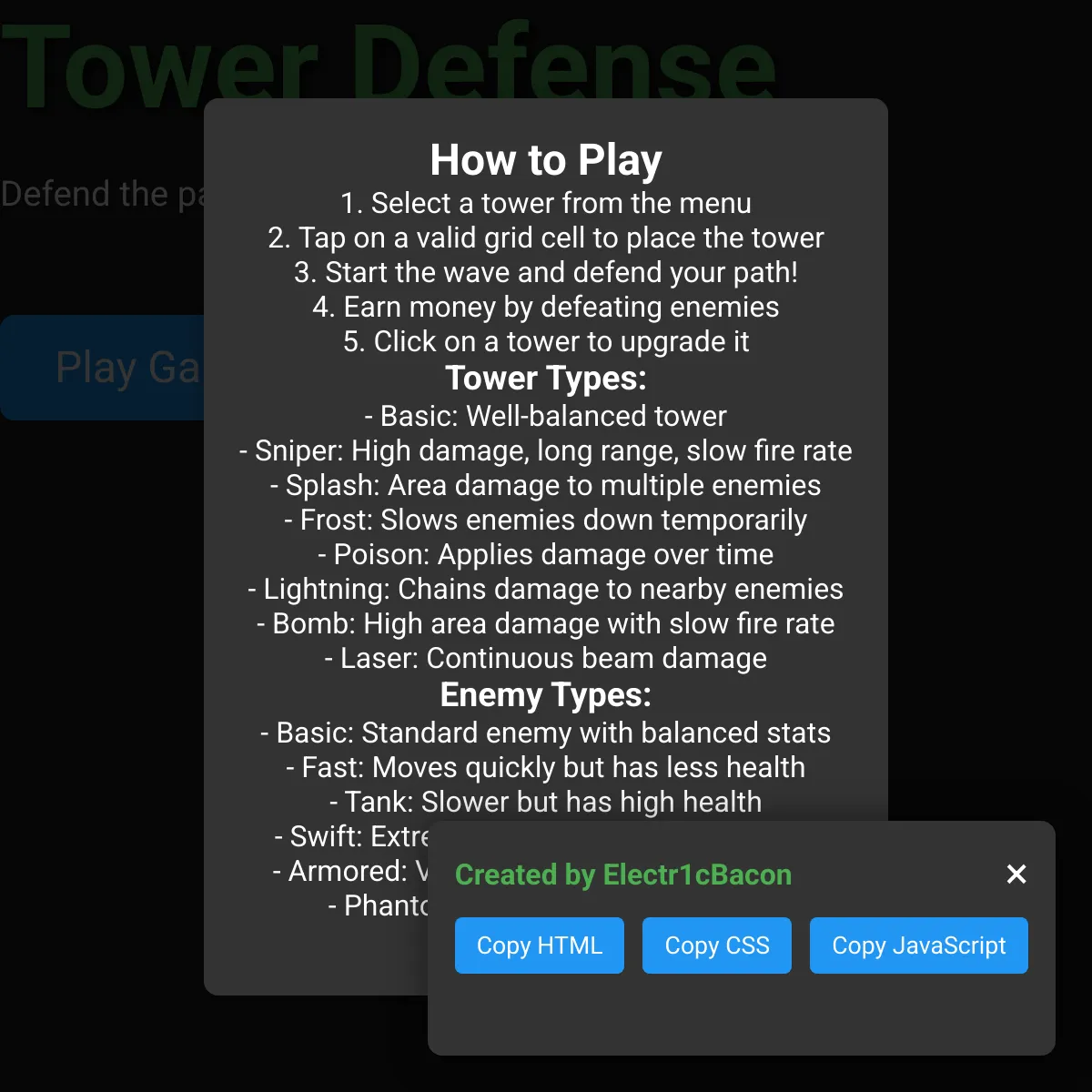Click the Fast enemy description line
Screen dimensions: 1092x1092
click(545, 767)
